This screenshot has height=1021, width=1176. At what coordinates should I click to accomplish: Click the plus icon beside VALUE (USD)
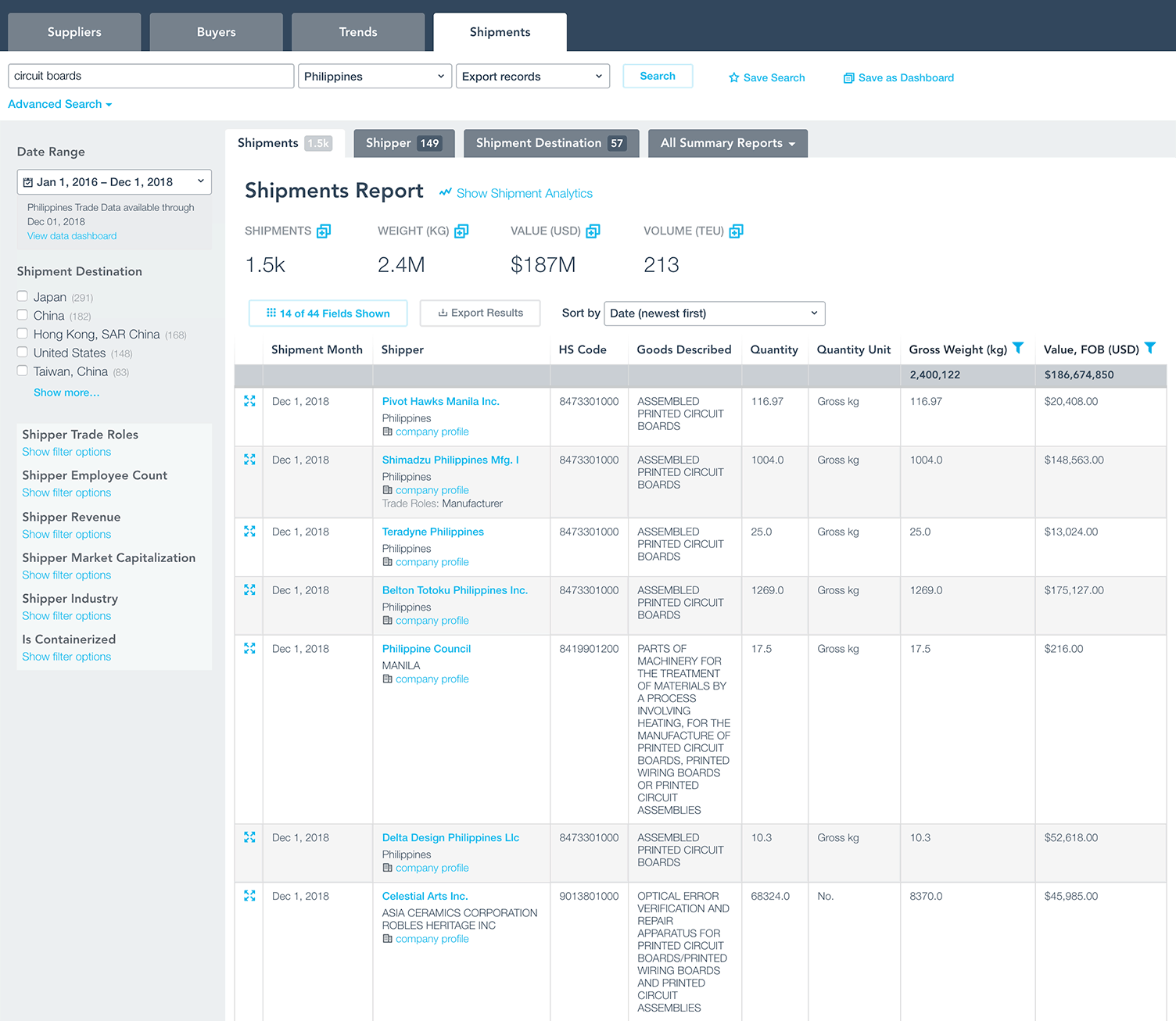(593, 231)
